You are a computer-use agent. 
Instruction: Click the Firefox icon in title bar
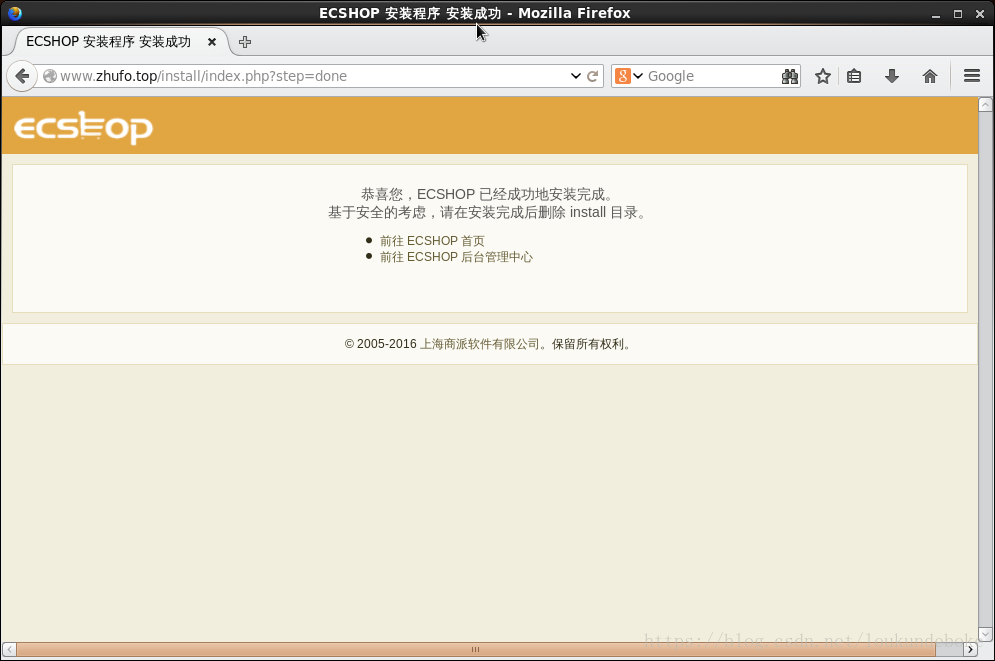[x=15, y=13]
